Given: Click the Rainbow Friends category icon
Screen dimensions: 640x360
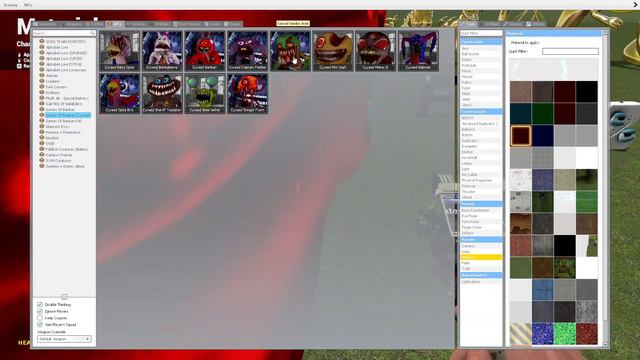Looking at the screenshot, I should coord(42,155).
